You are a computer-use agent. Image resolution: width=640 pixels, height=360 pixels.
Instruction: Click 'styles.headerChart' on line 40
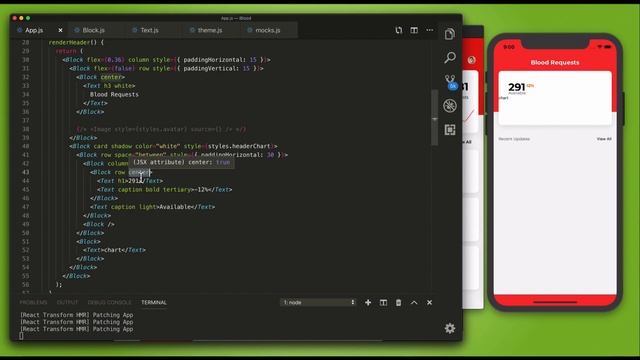pyautogui.click(x=239, y=146)
